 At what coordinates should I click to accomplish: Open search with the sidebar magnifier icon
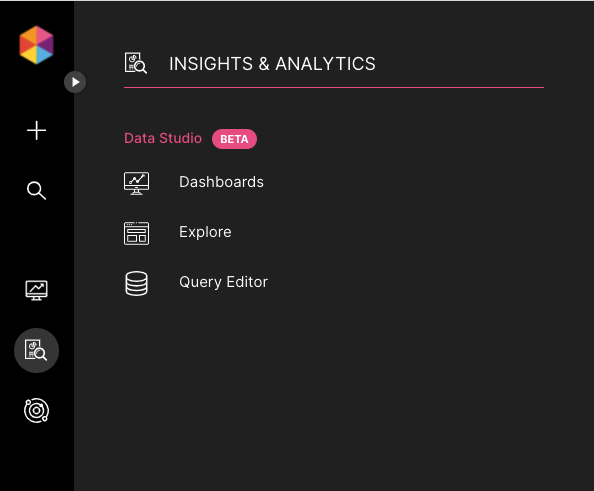[36, 190]
